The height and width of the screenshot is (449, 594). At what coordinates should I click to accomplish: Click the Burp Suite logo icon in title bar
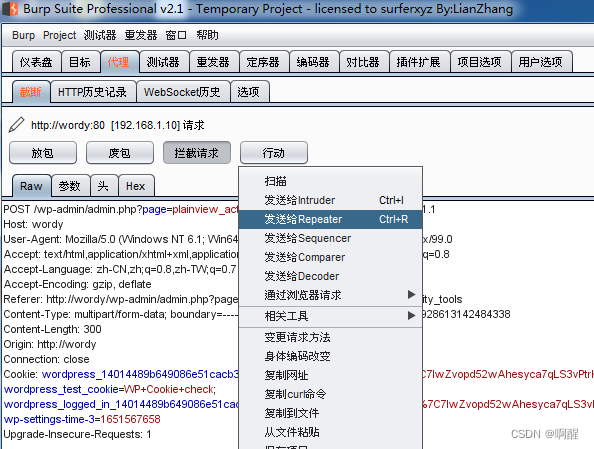(x=10, y=9)
